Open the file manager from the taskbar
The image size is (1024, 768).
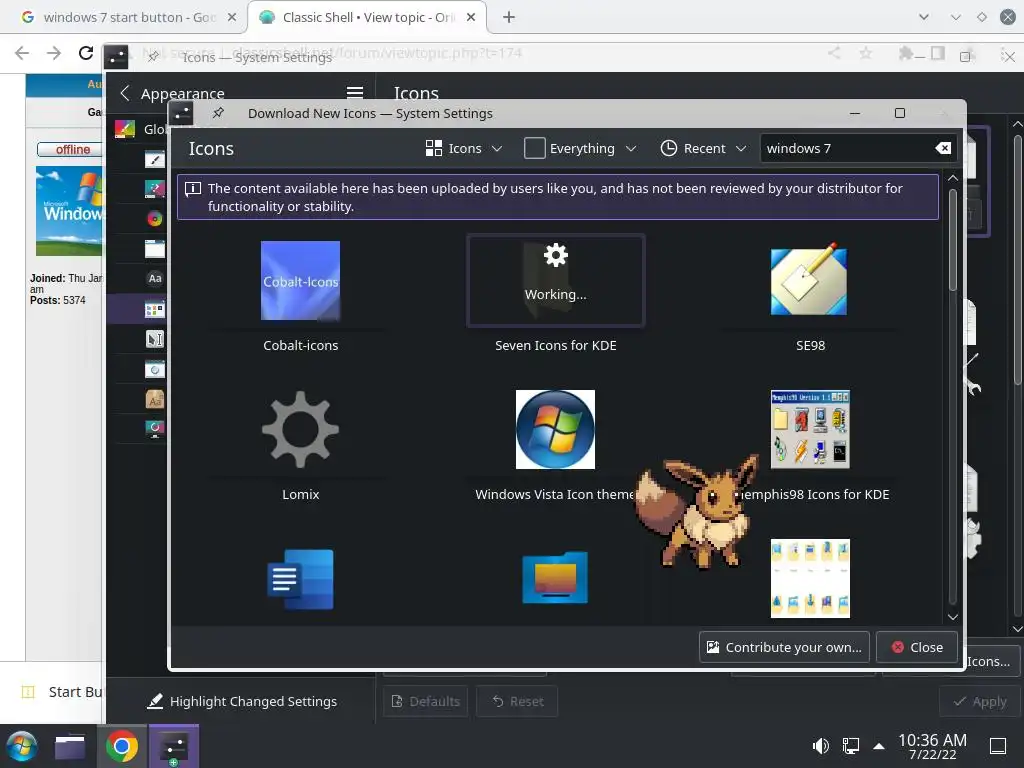coord(70,746)
